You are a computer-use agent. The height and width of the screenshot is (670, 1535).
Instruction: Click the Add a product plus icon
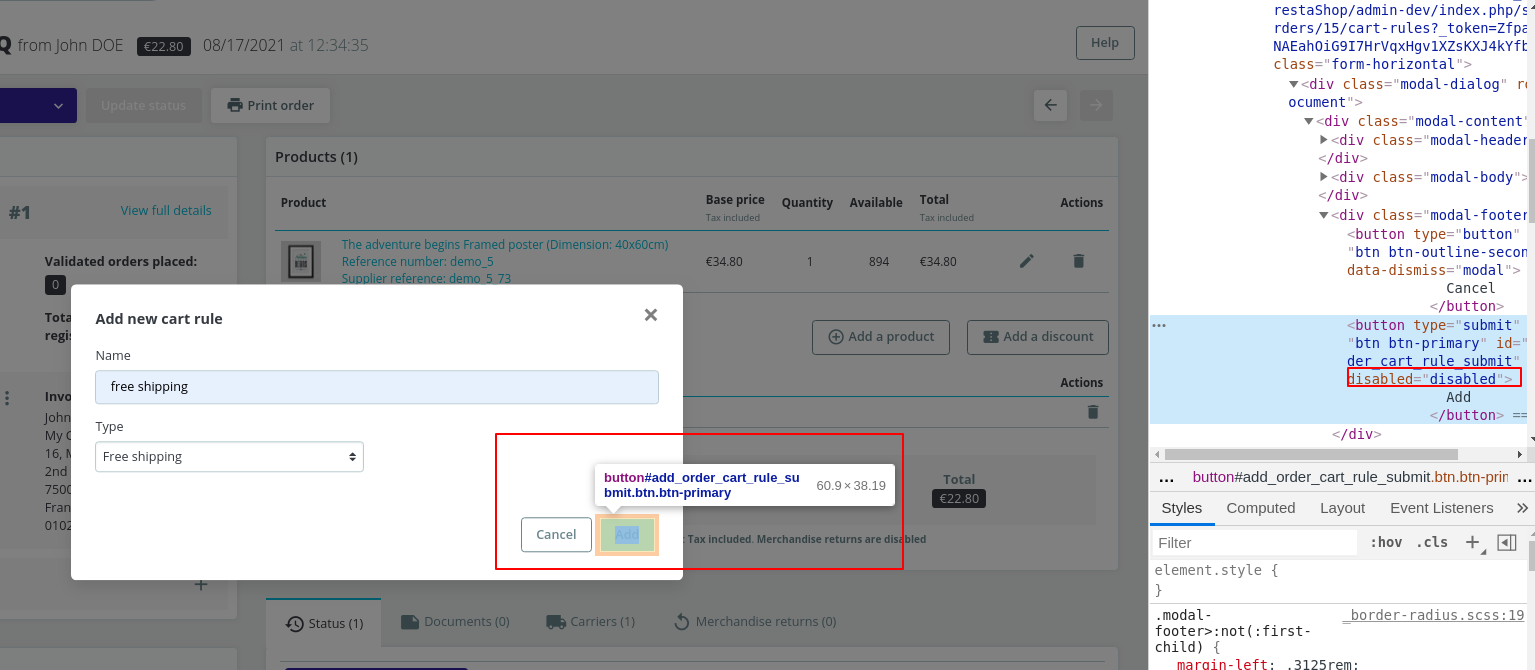click(835, 337)
